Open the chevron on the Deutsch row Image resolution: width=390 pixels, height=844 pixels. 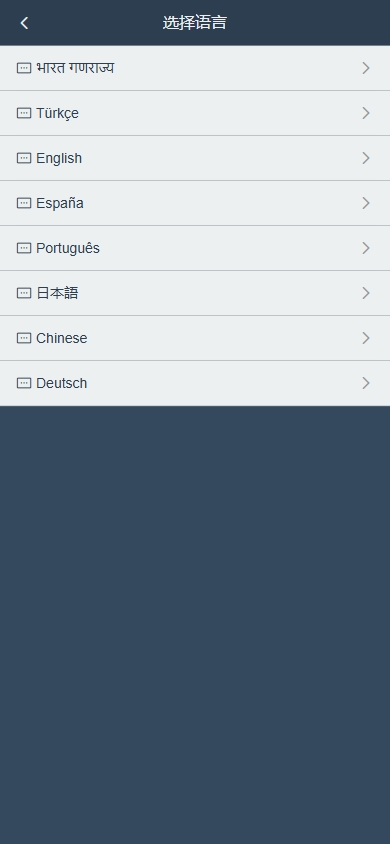click(x=366, y=383)
